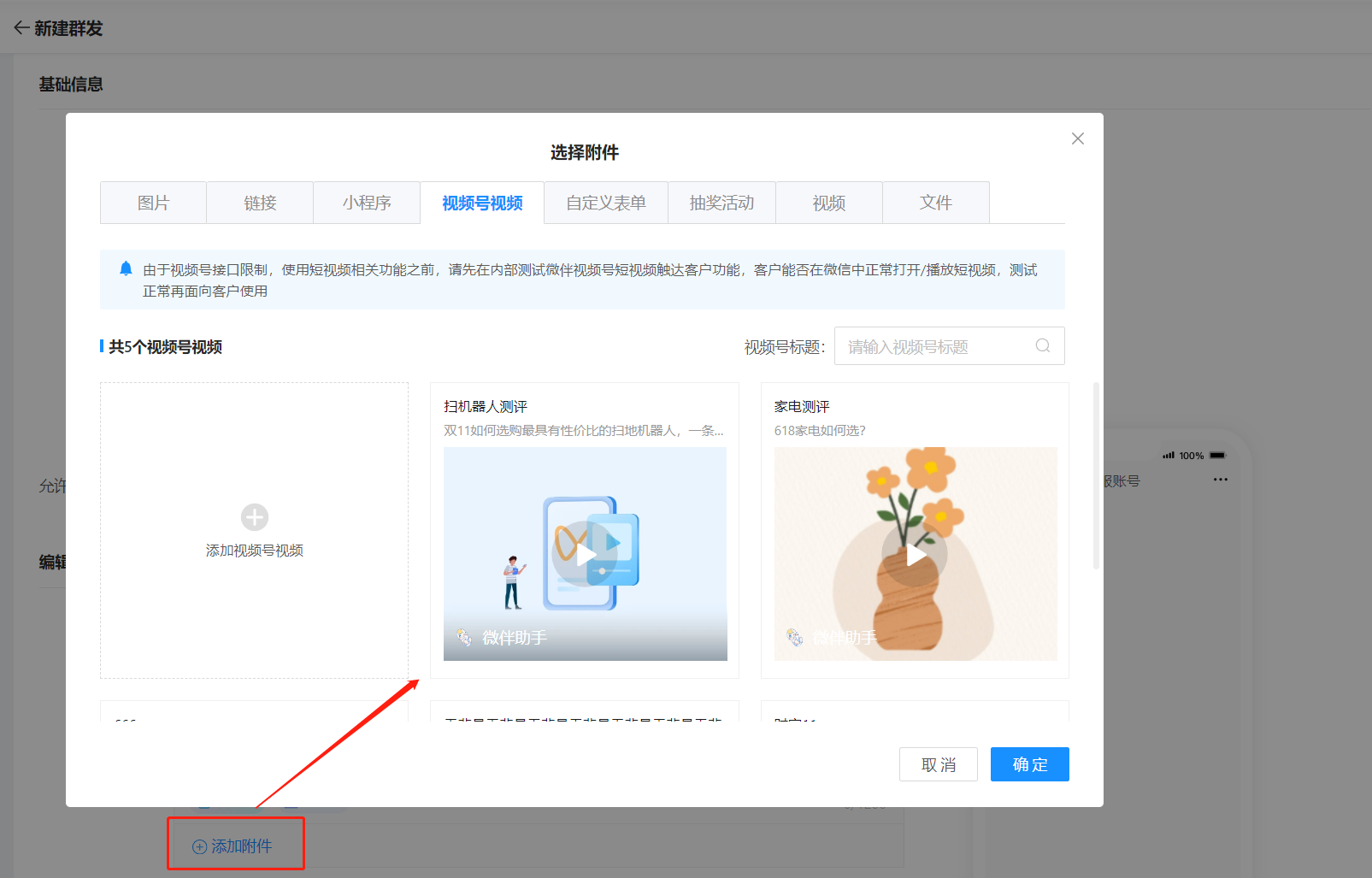Click the 共5个视频号视频 heading
This screenshot has width=1372, height=878.
tap(165, 346)
